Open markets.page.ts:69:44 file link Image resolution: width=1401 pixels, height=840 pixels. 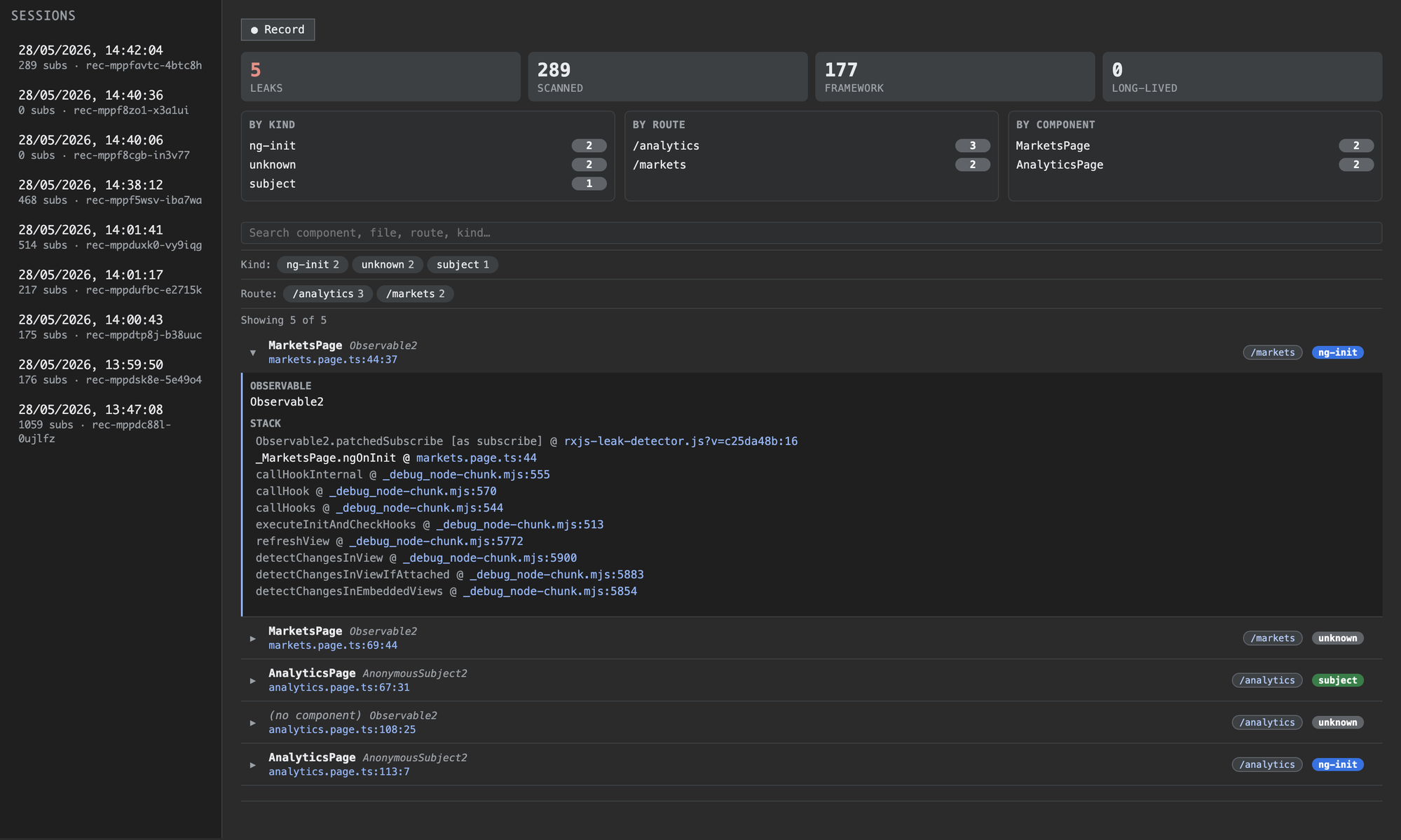333,646
